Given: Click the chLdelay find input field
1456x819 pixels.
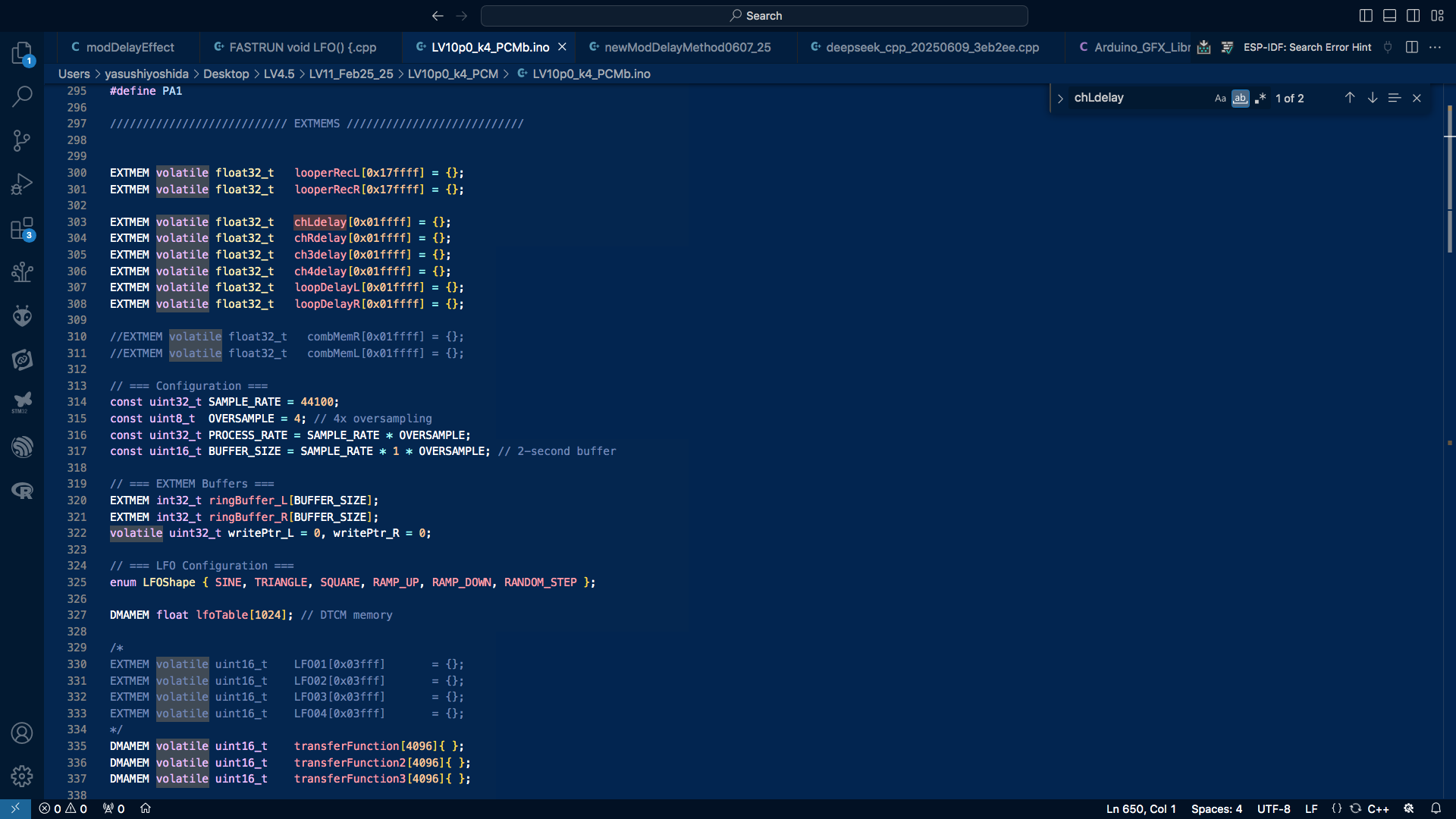Looking at the screenshot, I should point(1137,98).
